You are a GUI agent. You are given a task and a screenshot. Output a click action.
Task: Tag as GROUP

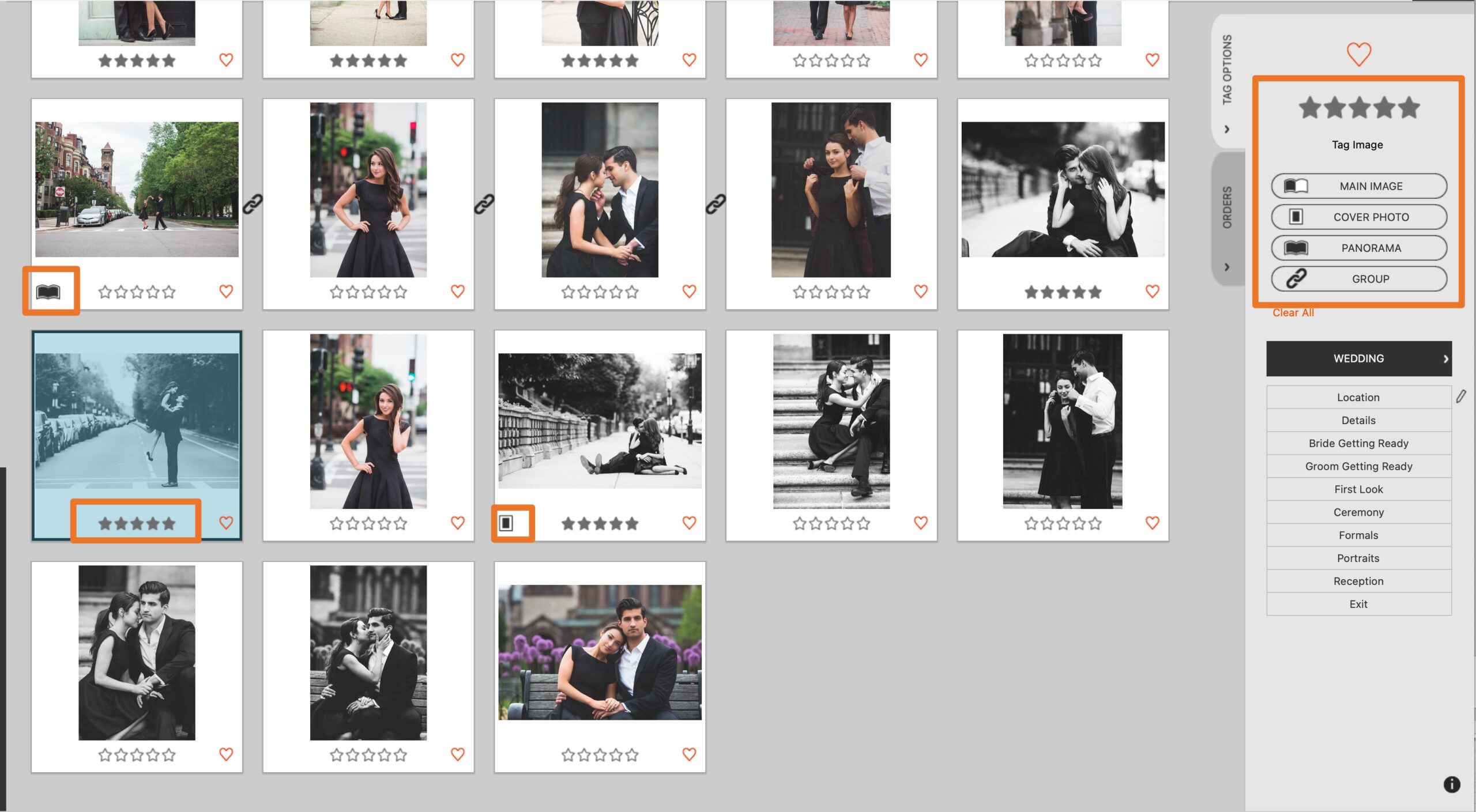pyautogui.click(x=1358, y=278)
